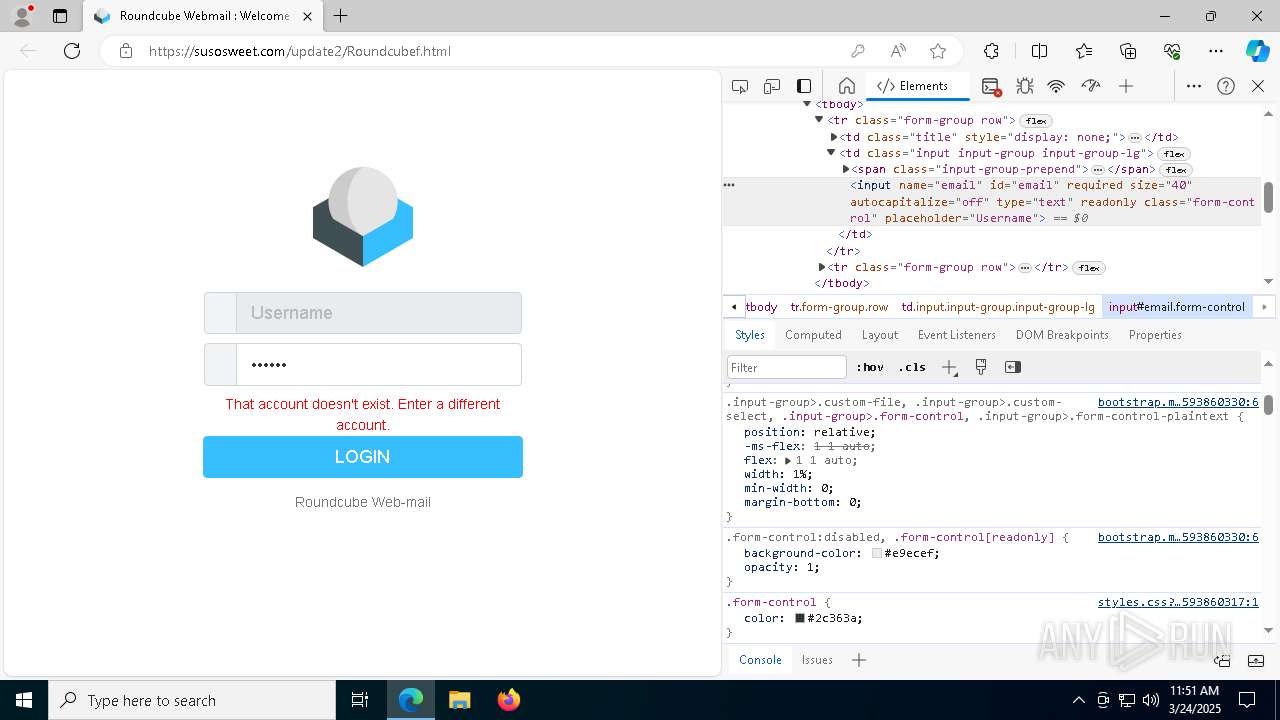1280x720 pixels.
Task: Toggle flex badge on collapsed tr row
Action: [x=1089, y=268]
